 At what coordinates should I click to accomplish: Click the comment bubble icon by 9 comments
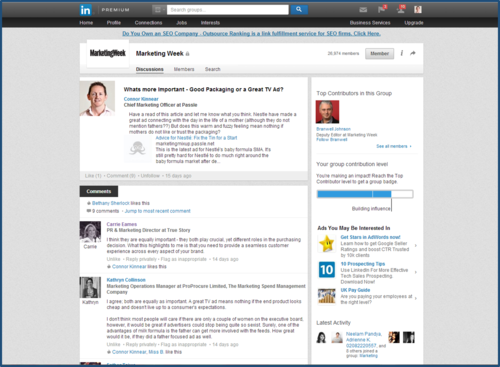(89, 211)
